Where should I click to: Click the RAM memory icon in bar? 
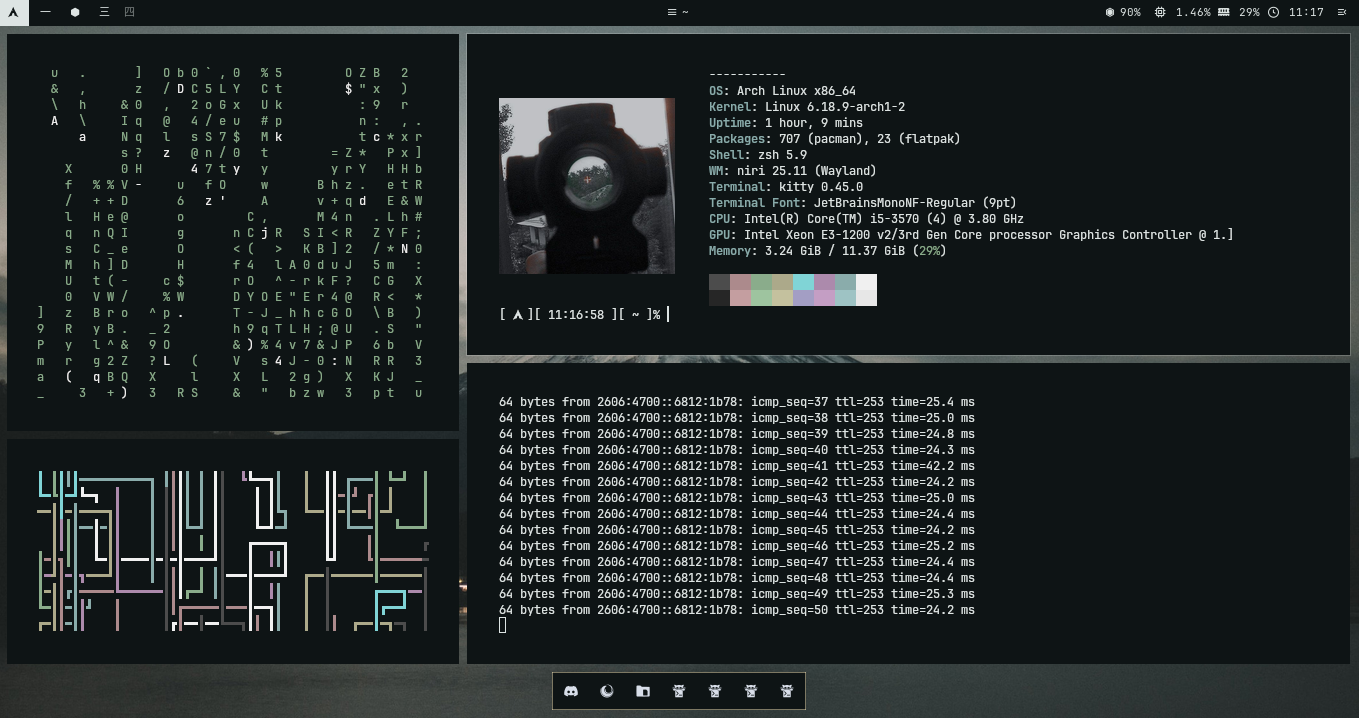coord(1224,12)
